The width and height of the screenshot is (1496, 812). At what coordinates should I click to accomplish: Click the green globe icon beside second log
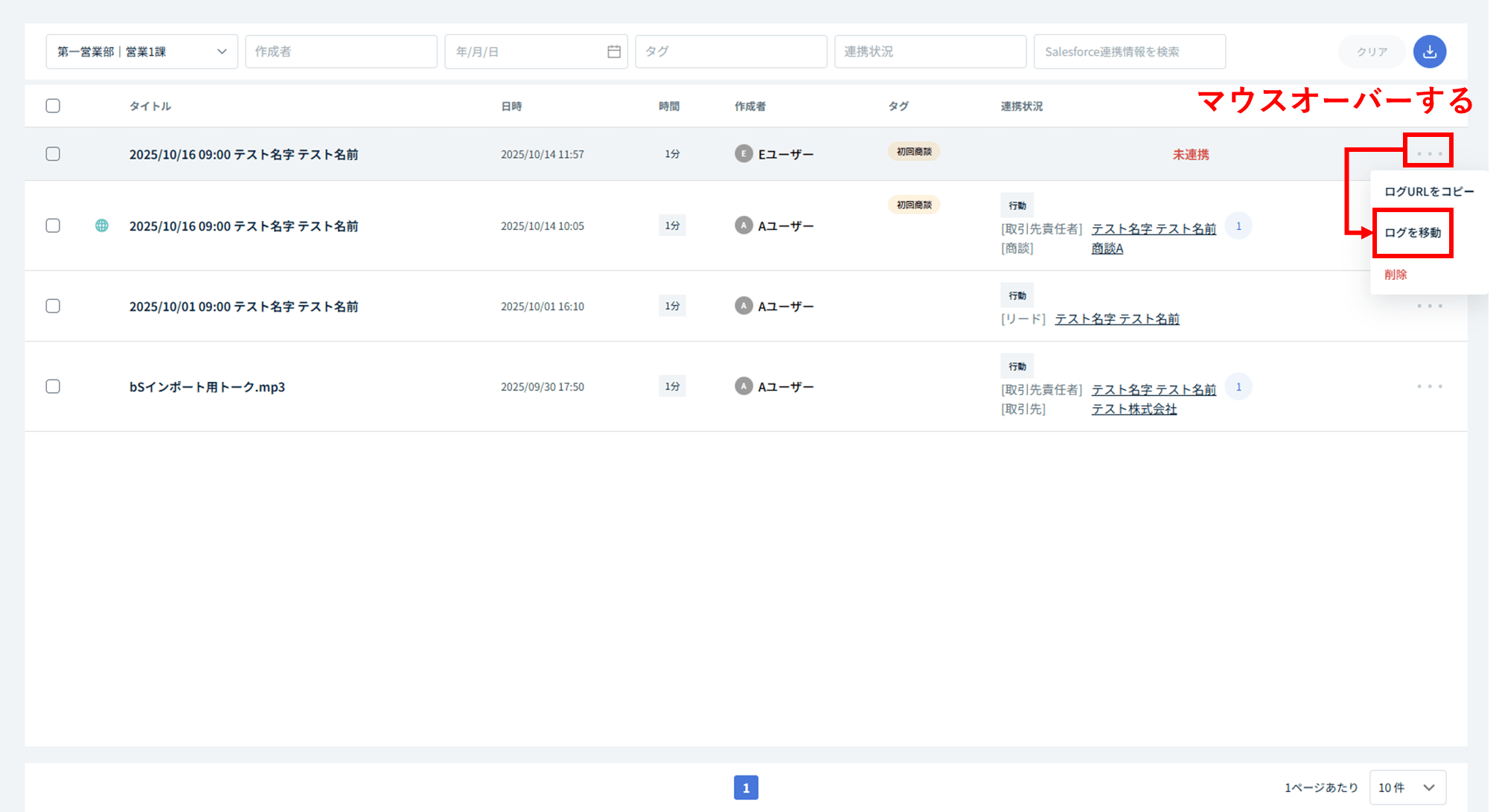[102, 226]
